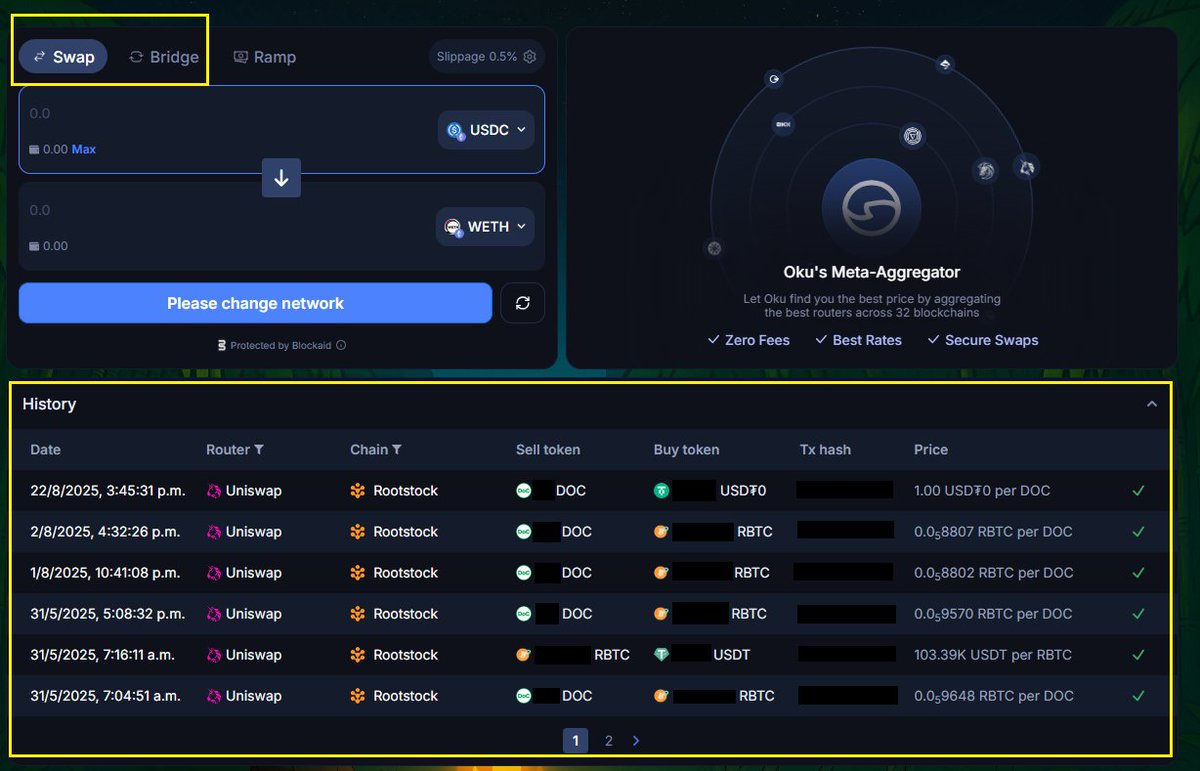This screenshot has height=771, width=1200.
Task: Click the Zero Fees label
Action: 748,340
